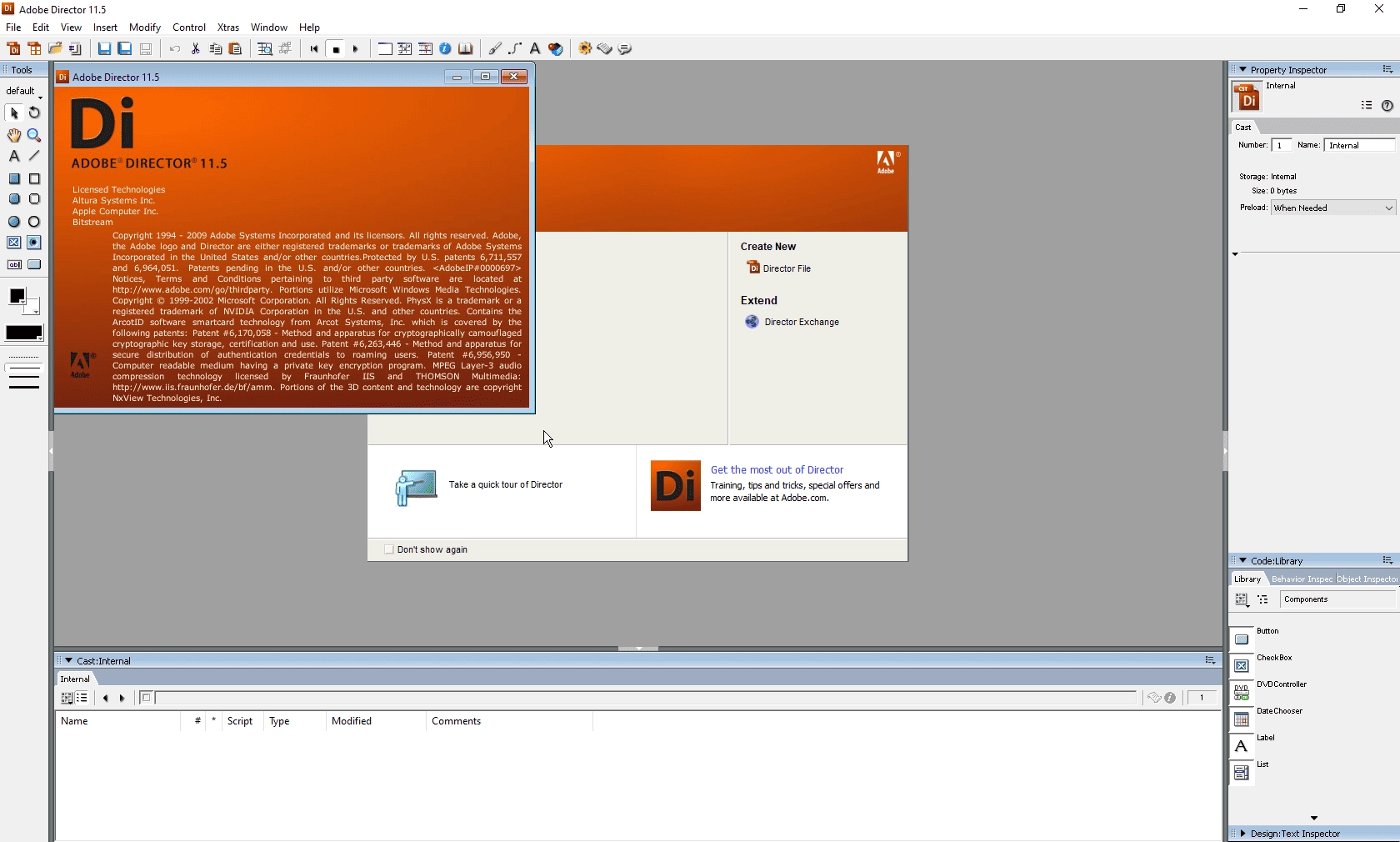The height and width of the screenshot is (842, 1400).
Task: Open the Vector Shape window icon
Action: pos(515,49)
